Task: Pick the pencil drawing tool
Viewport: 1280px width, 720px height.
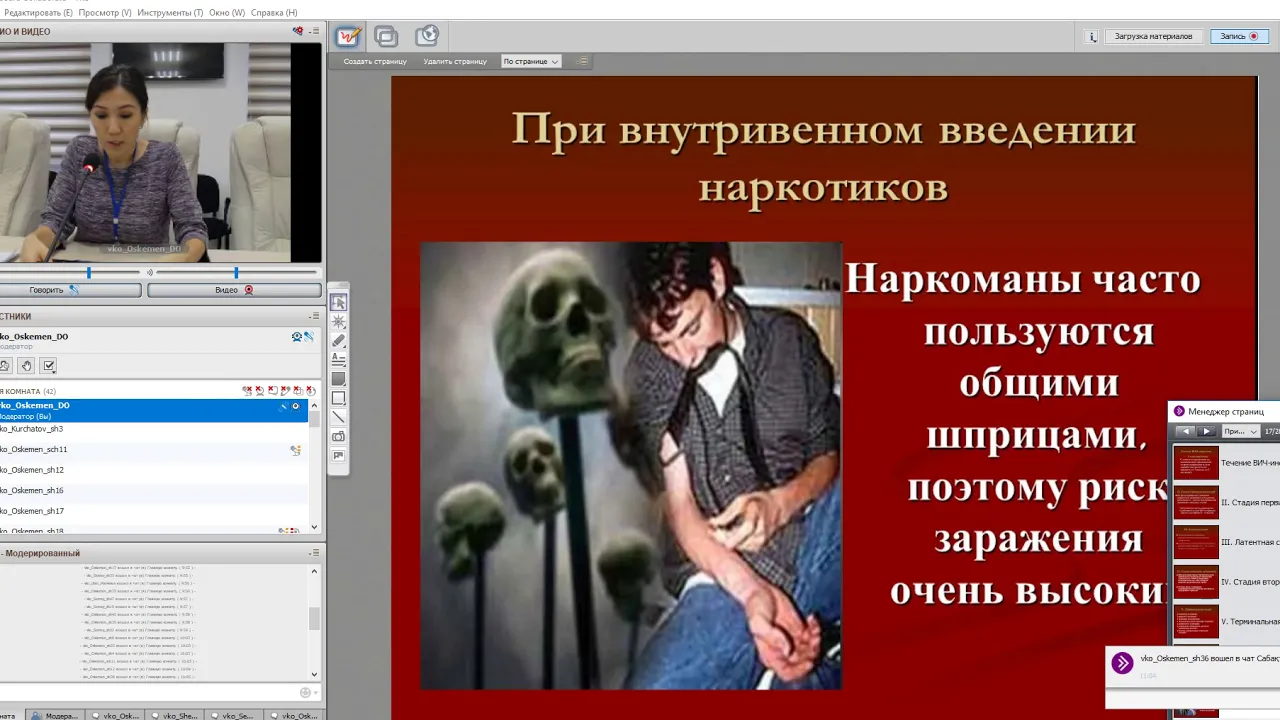Action: click(339, 340)
